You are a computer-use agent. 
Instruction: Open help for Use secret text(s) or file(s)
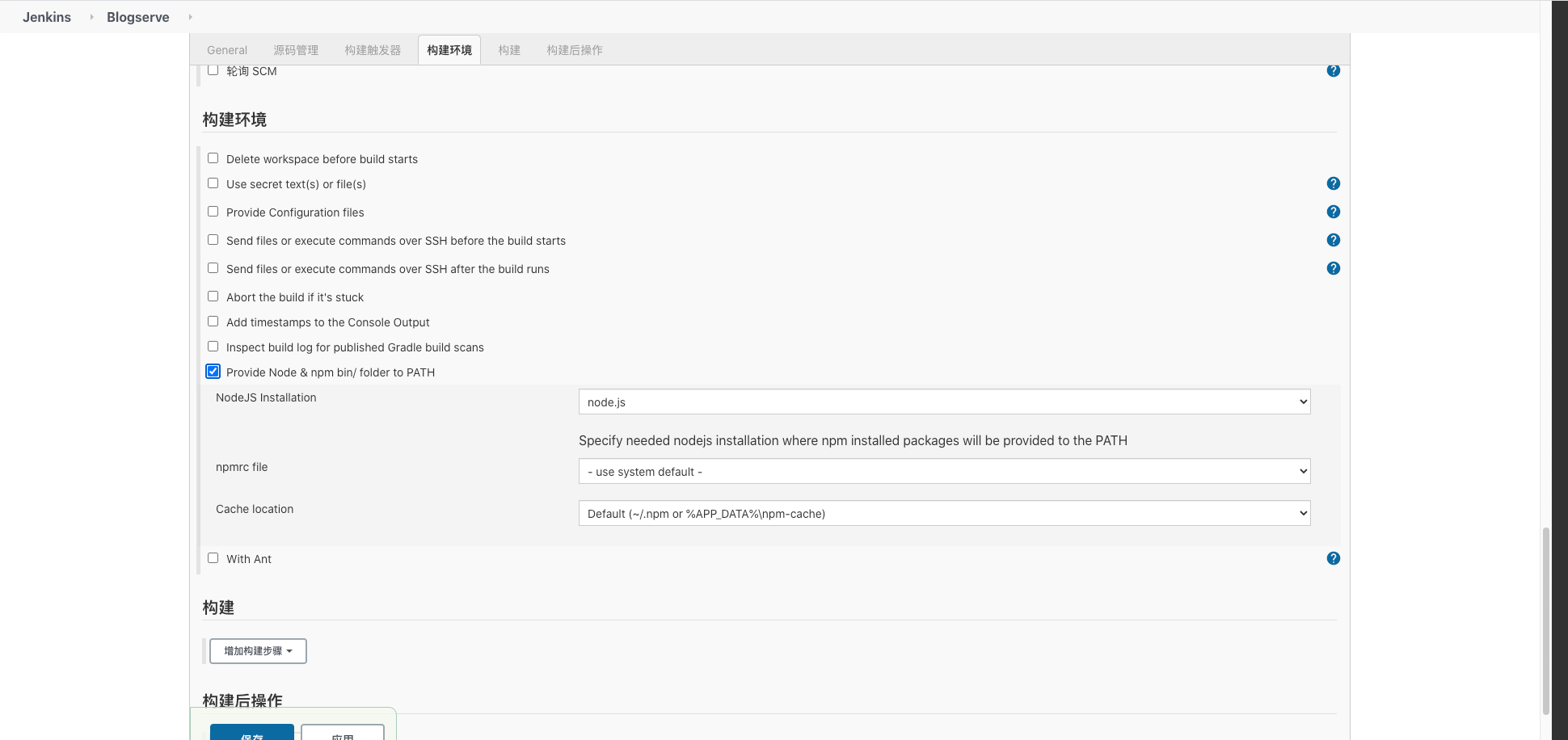1333,183
